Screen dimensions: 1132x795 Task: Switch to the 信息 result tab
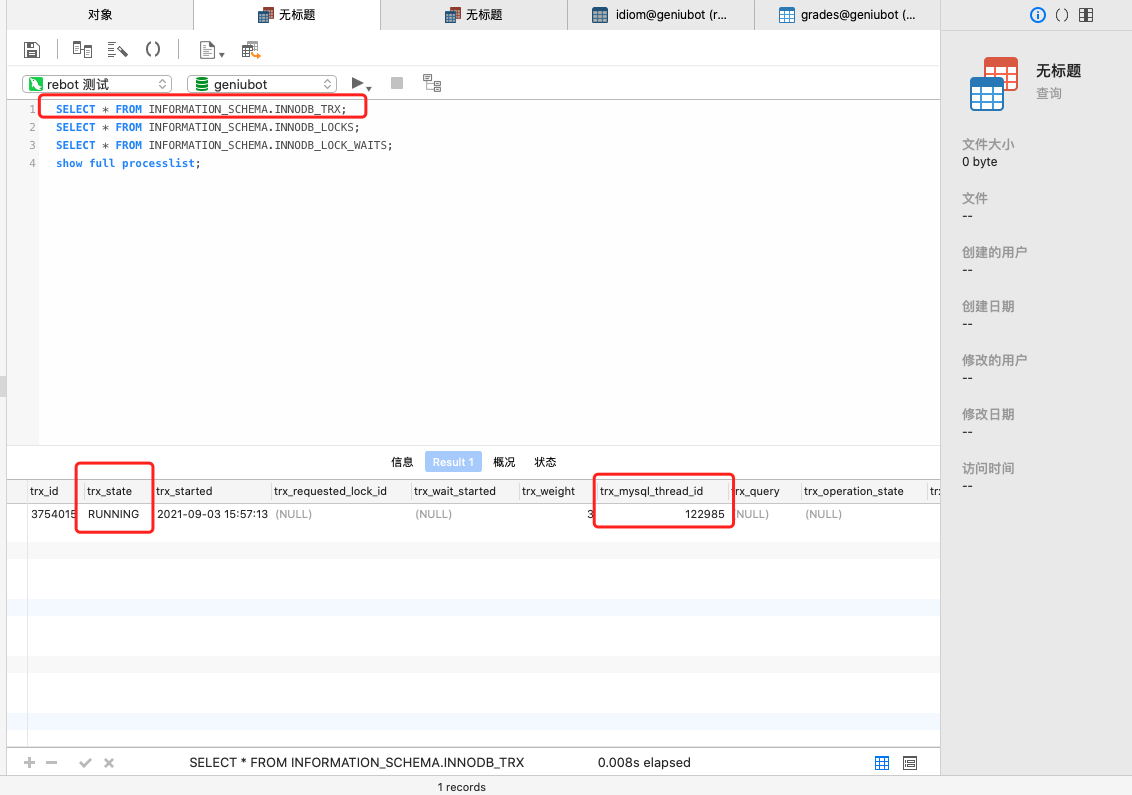(402, 462)
